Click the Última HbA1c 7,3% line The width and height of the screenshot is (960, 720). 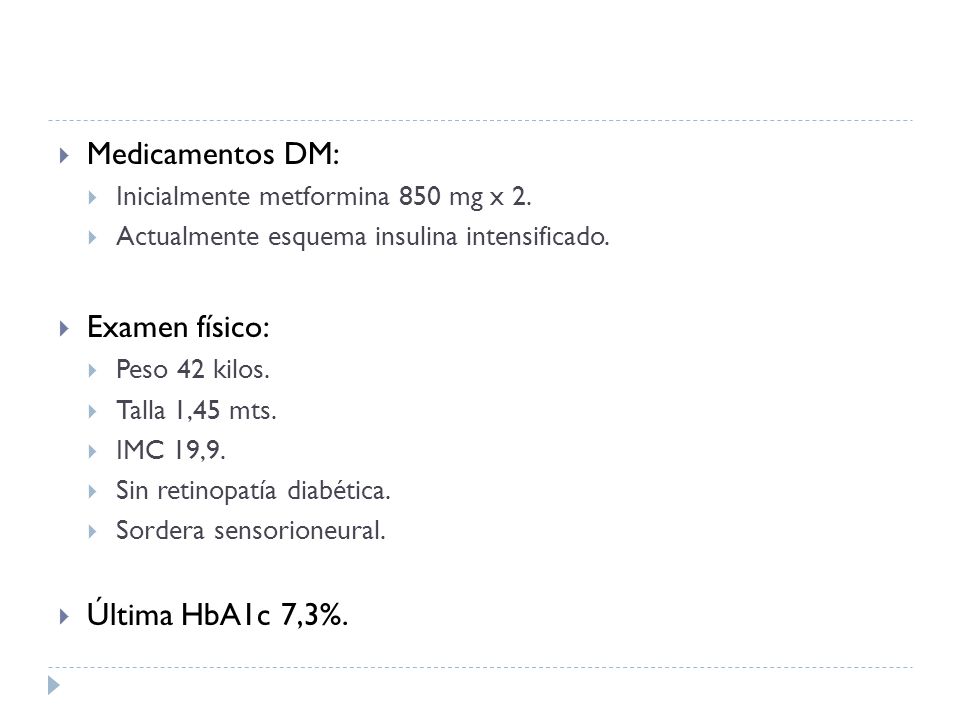click(x=217, y=614)
